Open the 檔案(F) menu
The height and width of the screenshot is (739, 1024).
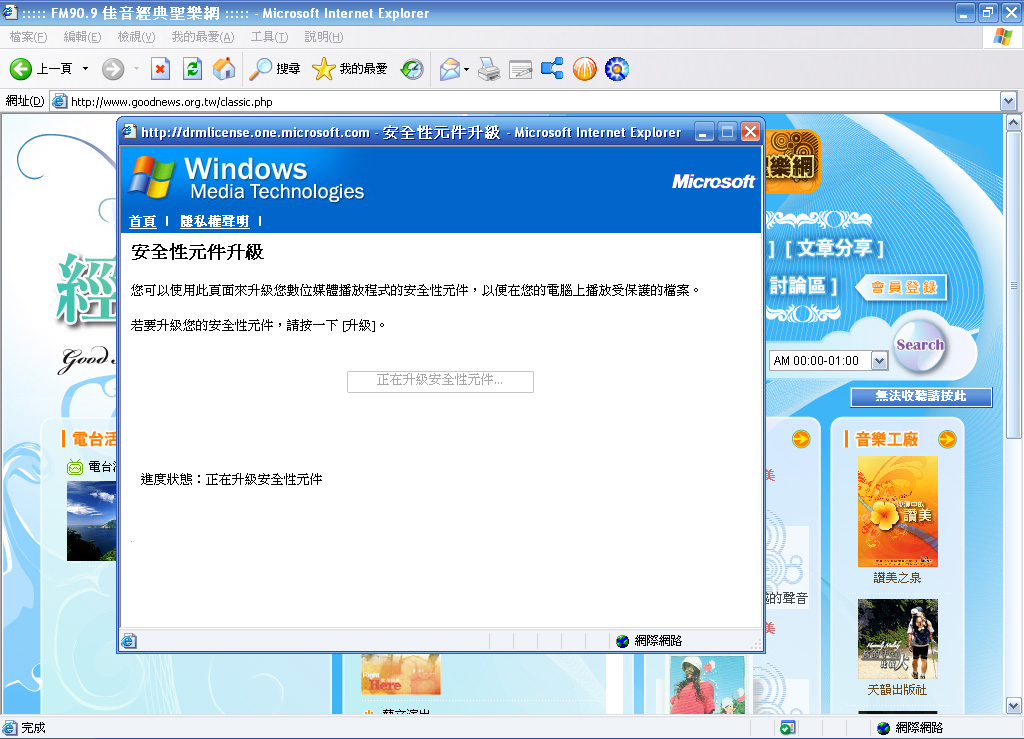pyautogui.click(x=28, y=37)
